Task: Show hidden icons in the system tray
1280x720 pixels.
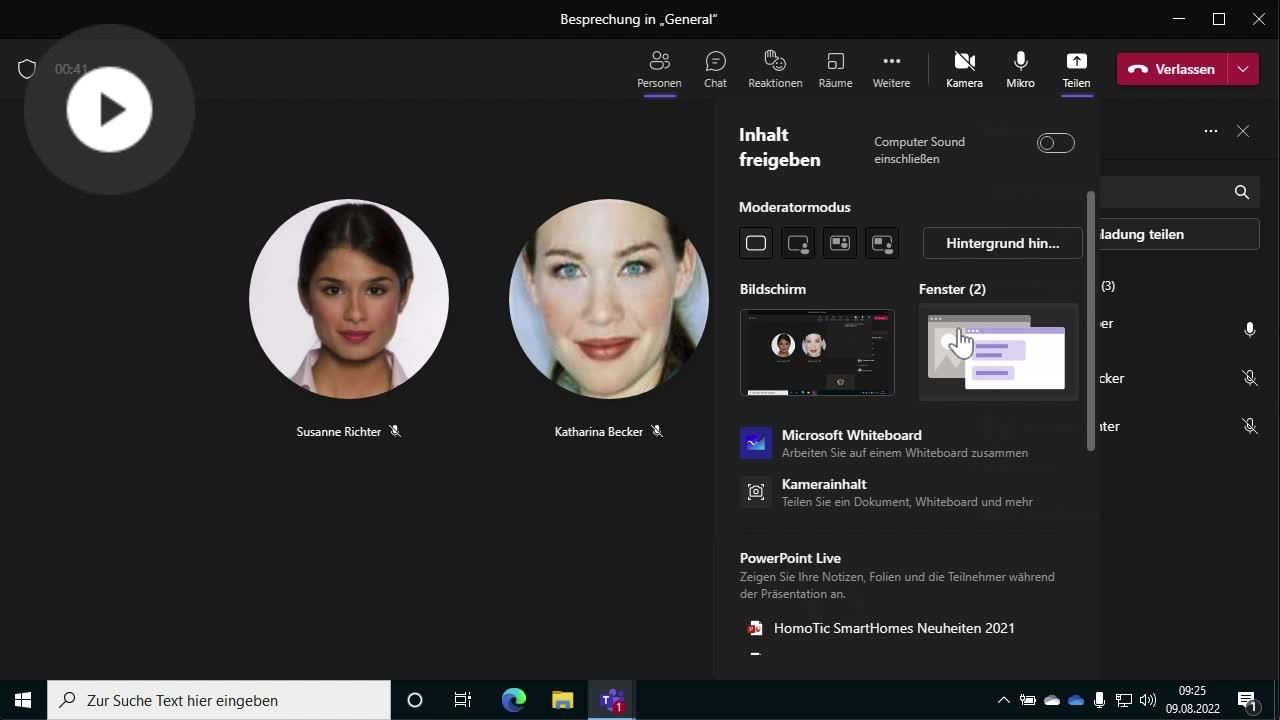Action: (x=1003, y=700)
